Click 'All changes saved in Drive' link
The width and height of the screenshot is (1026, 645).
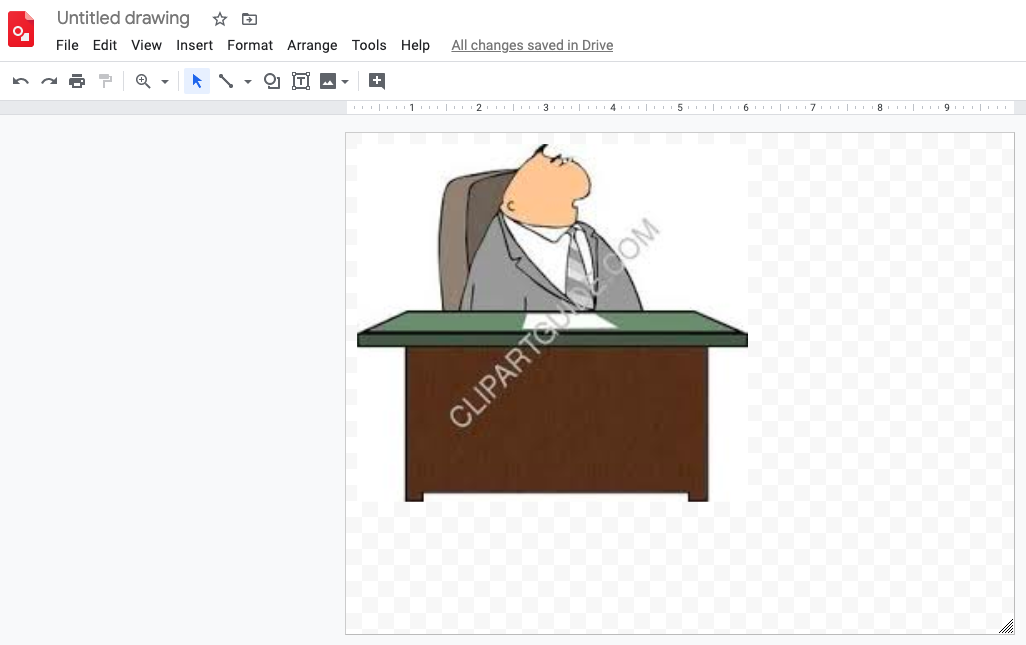click(532, 45)
